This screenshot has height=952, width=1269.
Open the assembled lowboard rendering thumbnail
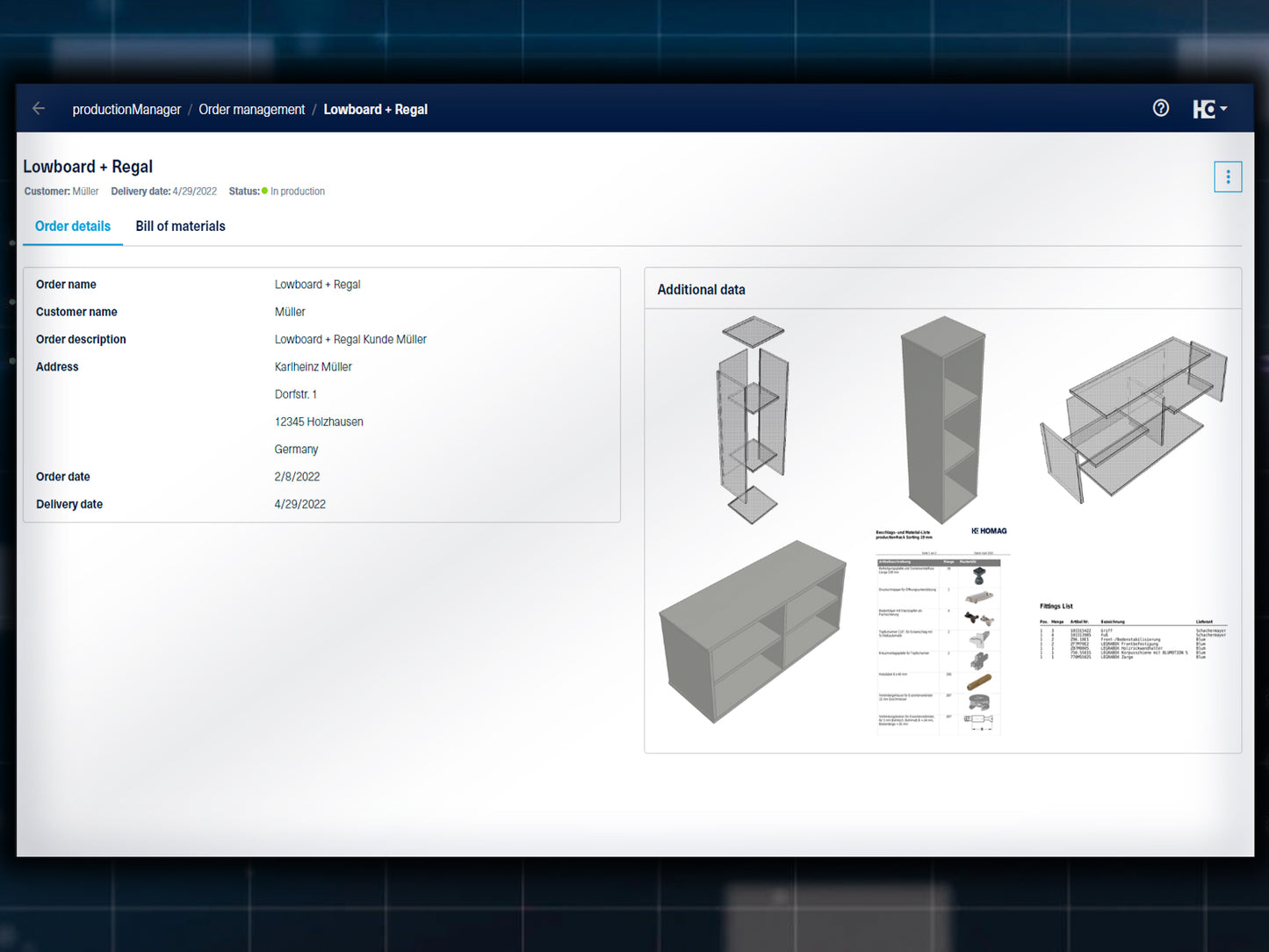(x=753, y=629)
